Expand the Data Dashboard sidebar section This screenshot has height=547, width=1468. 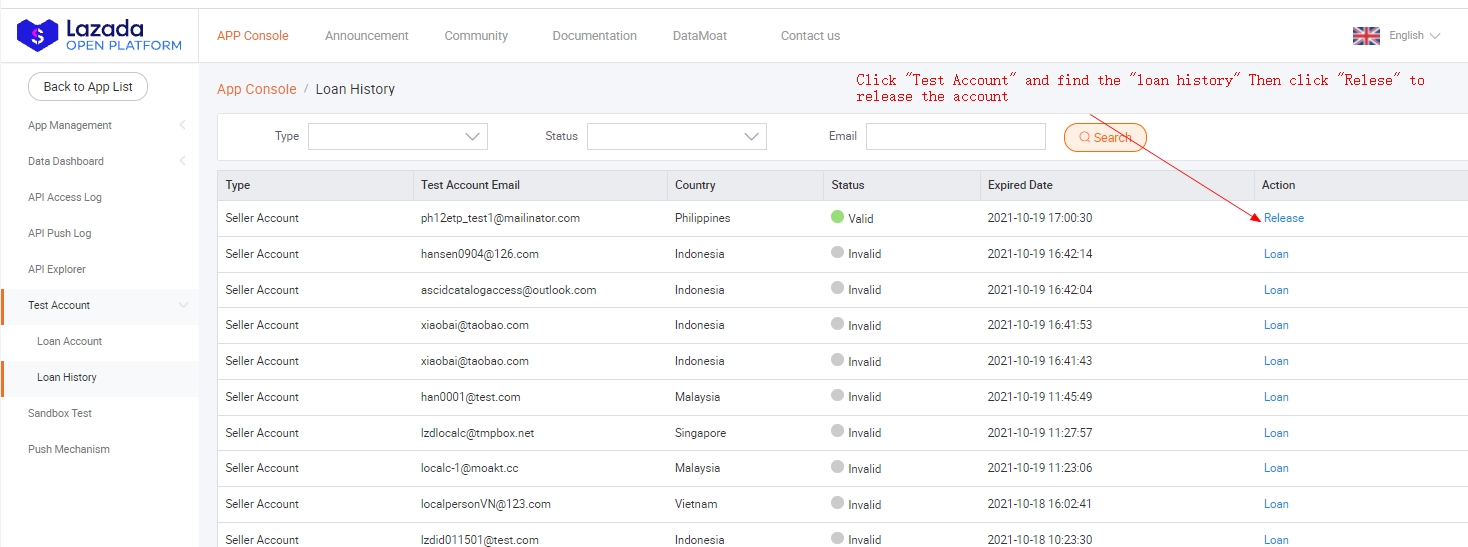(105, 161)
